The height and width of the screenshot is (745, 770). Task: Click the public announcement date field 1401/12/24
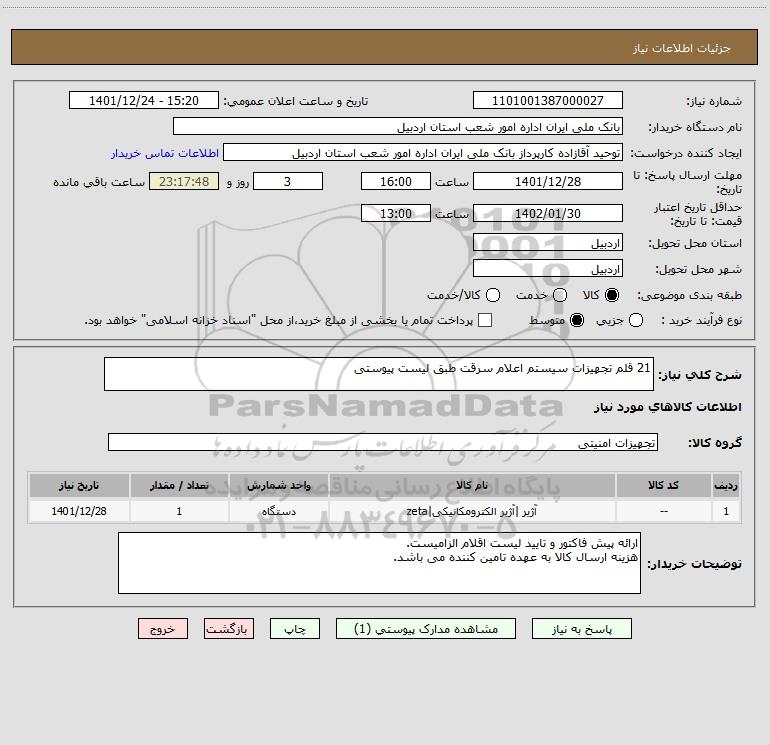click(x=143, y=101)
